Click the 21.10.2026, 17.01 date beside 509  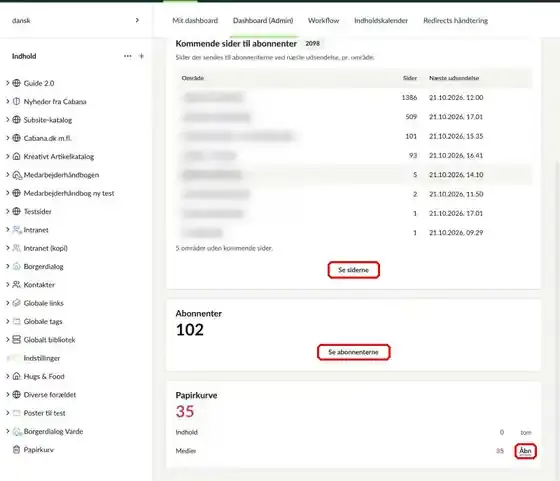pos(456,117)
